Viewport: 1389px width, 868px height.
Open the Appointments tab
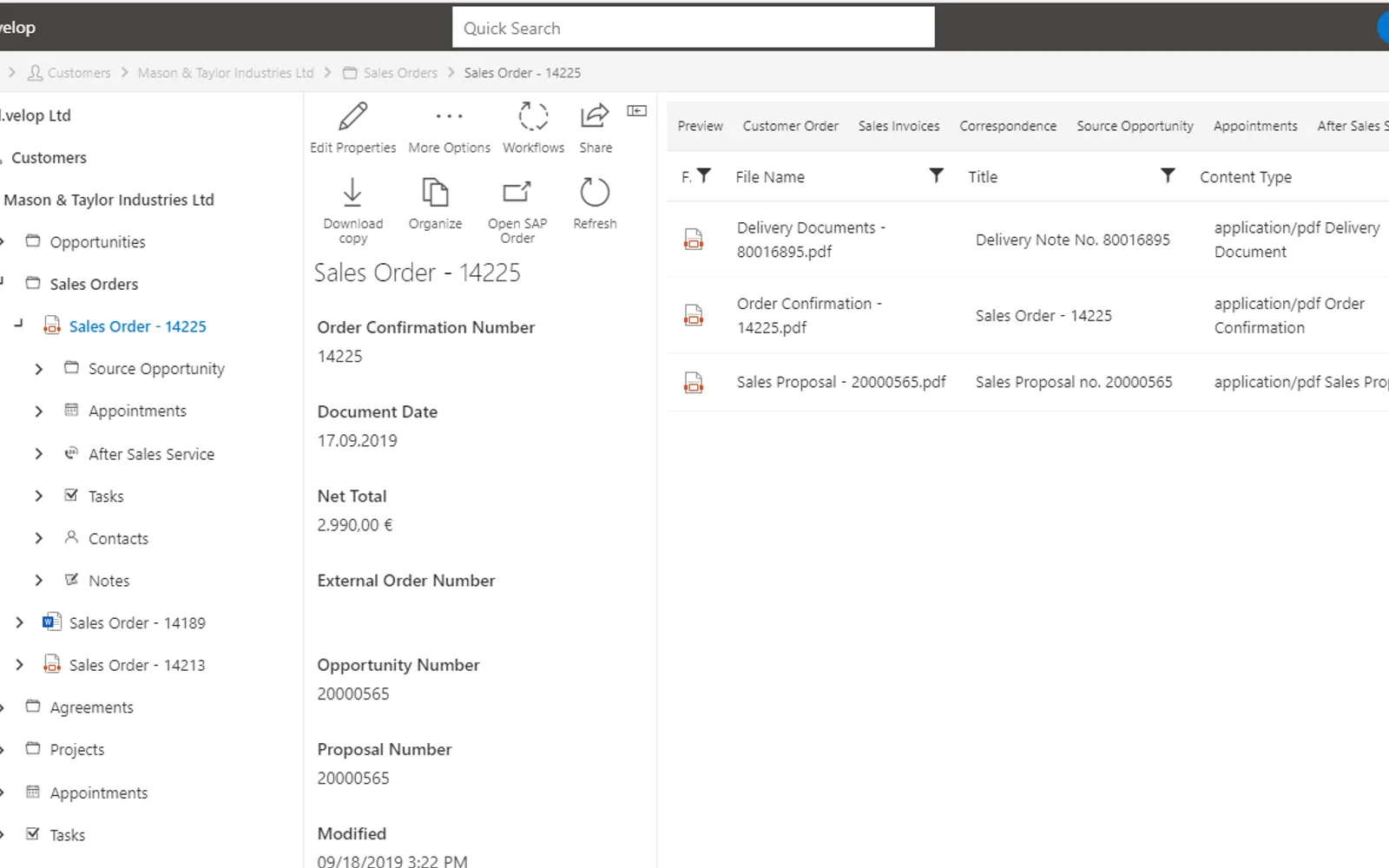click(1255, 126)
